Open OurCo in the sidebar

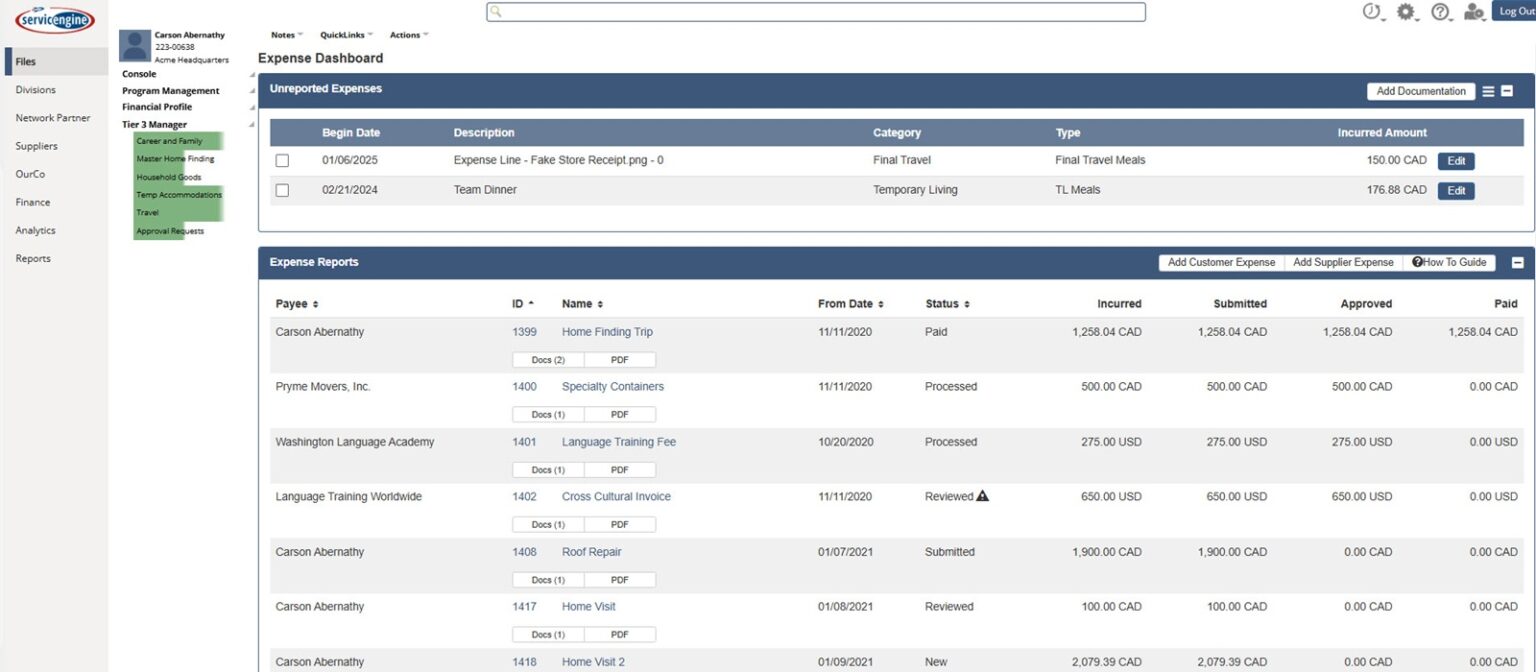click(x=30, y=173)
